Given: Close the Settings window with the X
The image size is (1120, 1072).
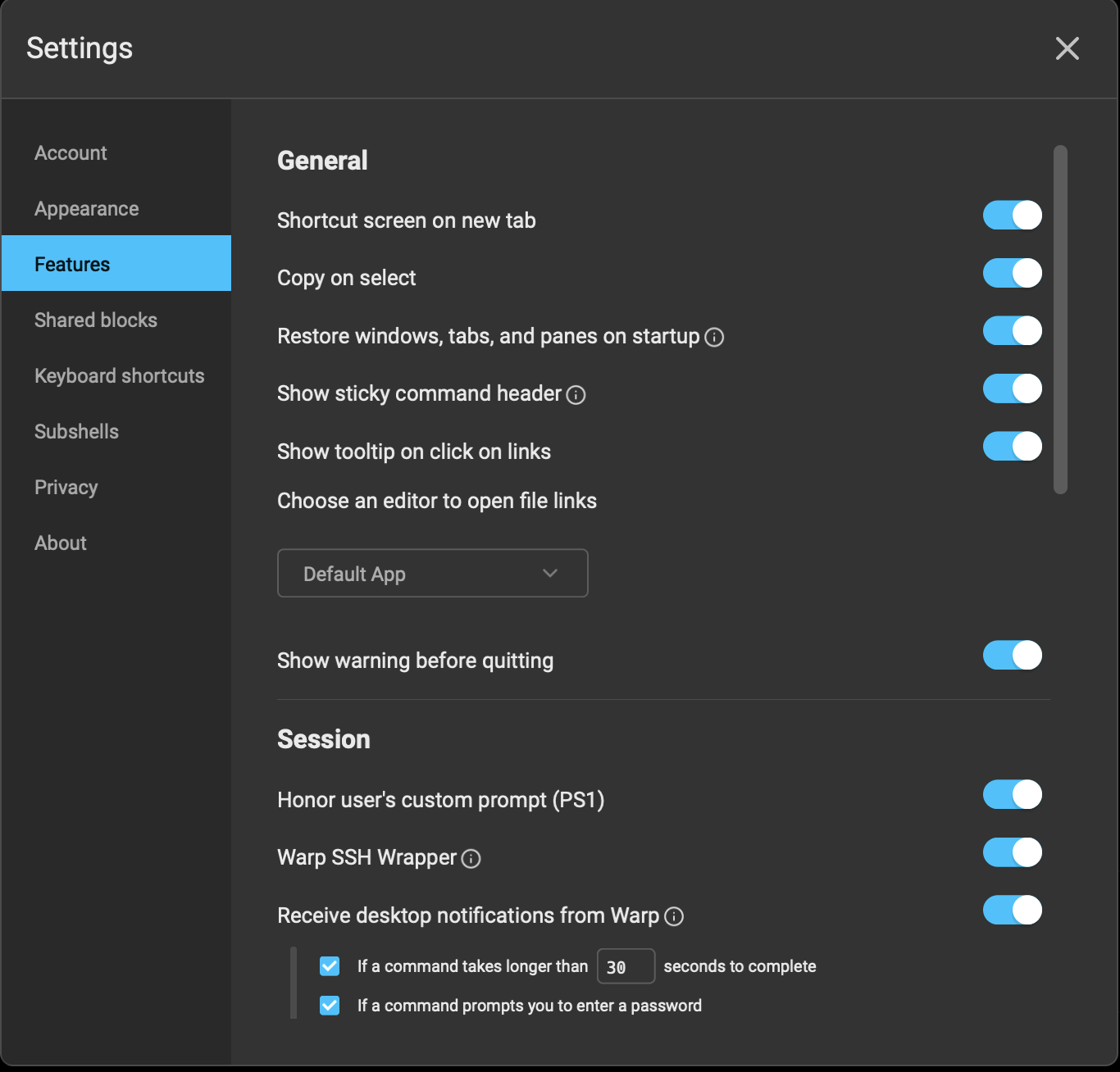Looking at the screenshot, I should 1067,48.
